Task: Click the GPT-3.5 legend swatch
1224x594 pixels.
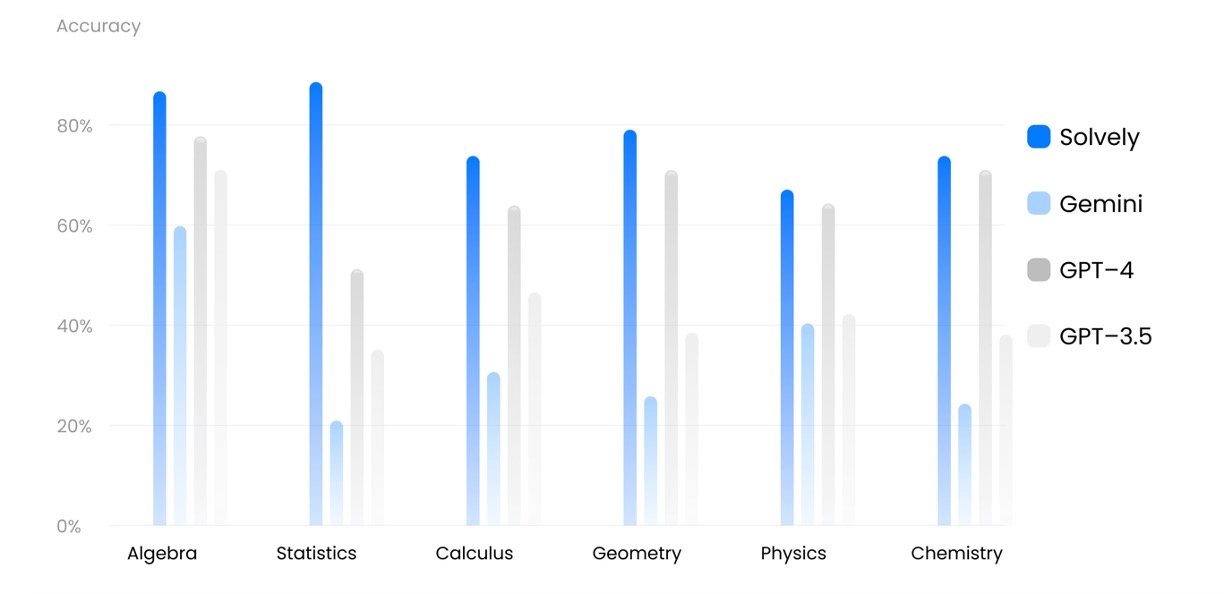Action: point(1039,336)
